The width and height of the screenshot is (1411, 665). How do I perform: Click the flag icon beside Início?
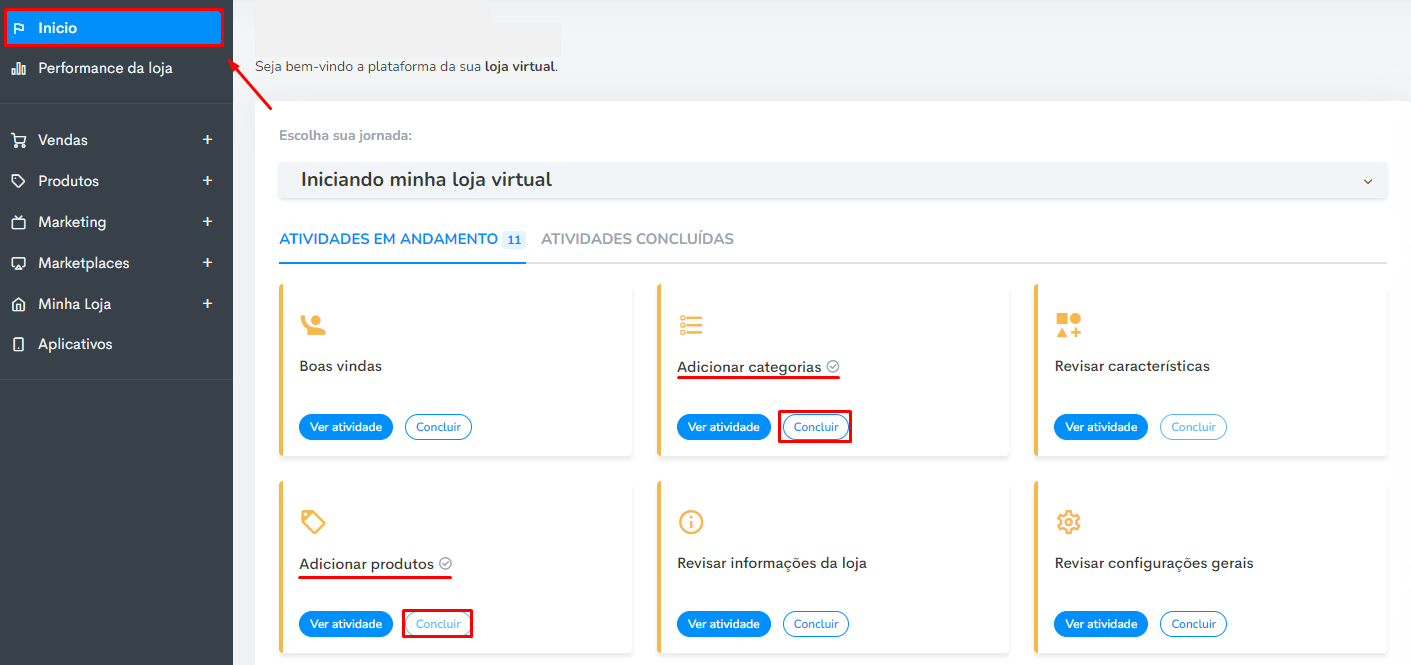[18, 28]
